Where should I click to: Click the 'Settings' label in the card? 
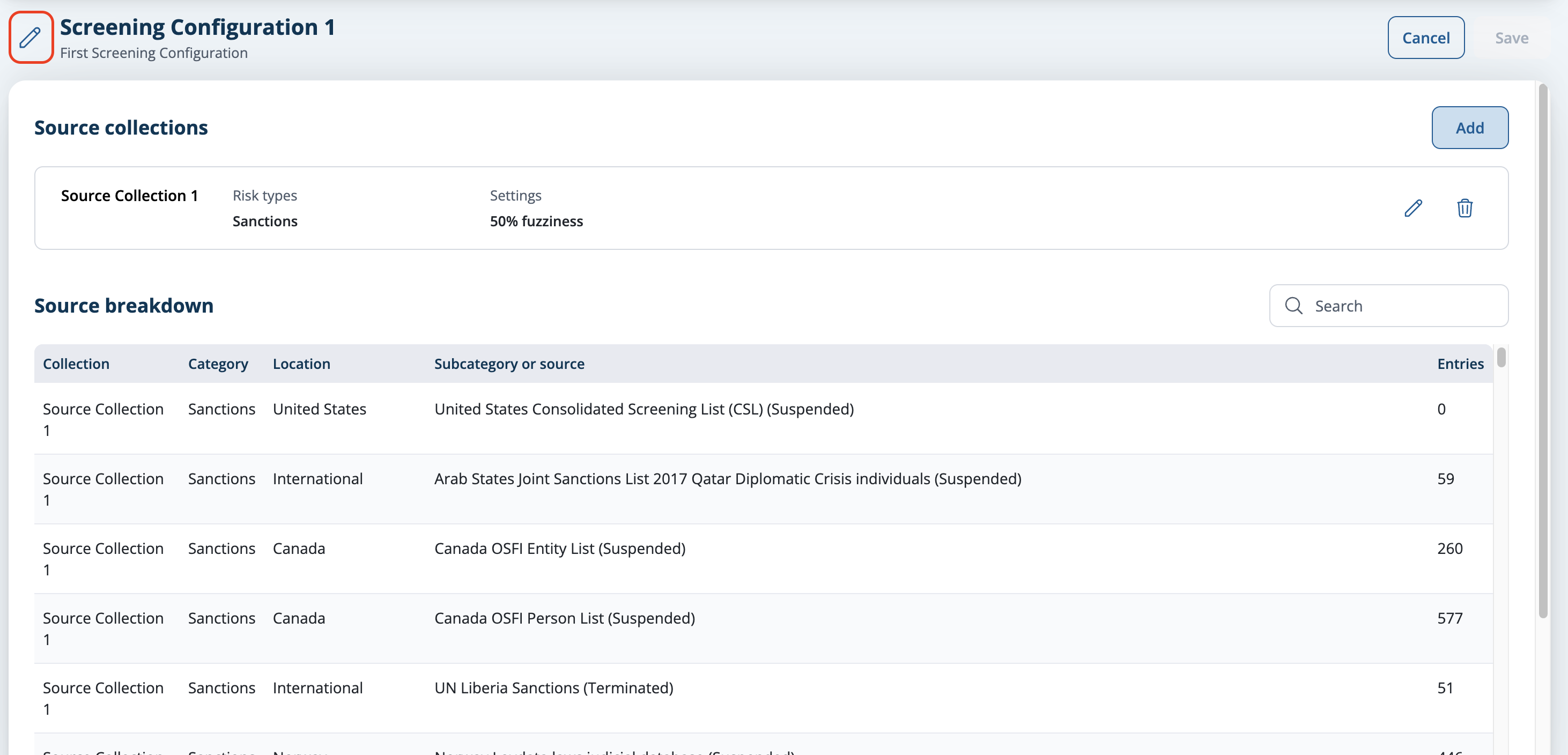[515, 195]
